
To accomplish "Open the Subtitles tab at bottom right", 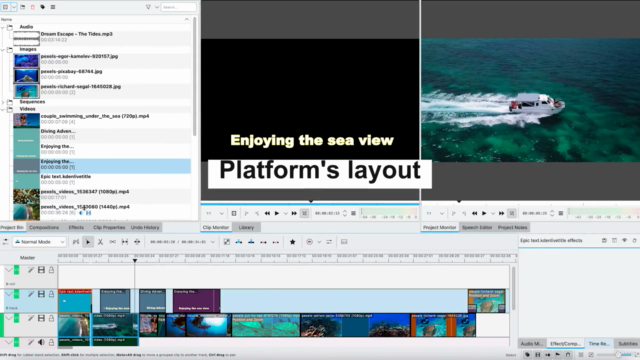I will tap(627, 344).
